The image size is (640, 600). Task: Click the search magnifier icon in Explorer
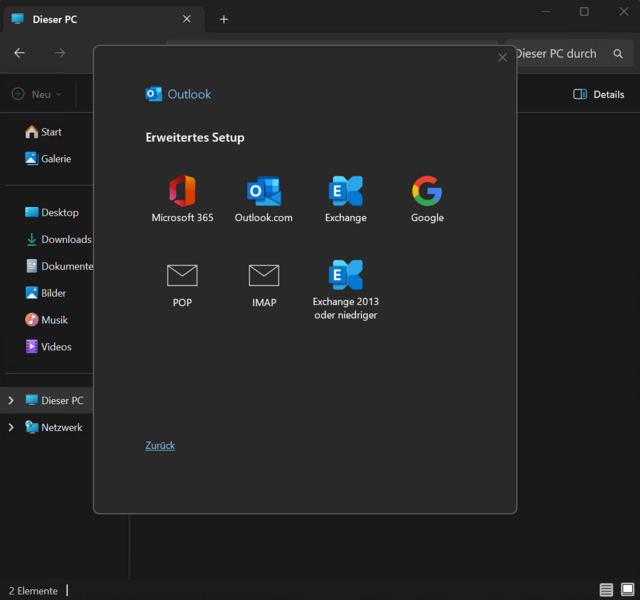click(618, 53)
